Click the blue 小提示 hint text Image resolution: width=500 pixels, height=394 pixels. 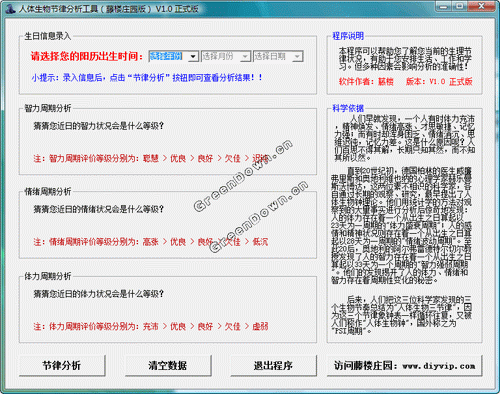147,78
